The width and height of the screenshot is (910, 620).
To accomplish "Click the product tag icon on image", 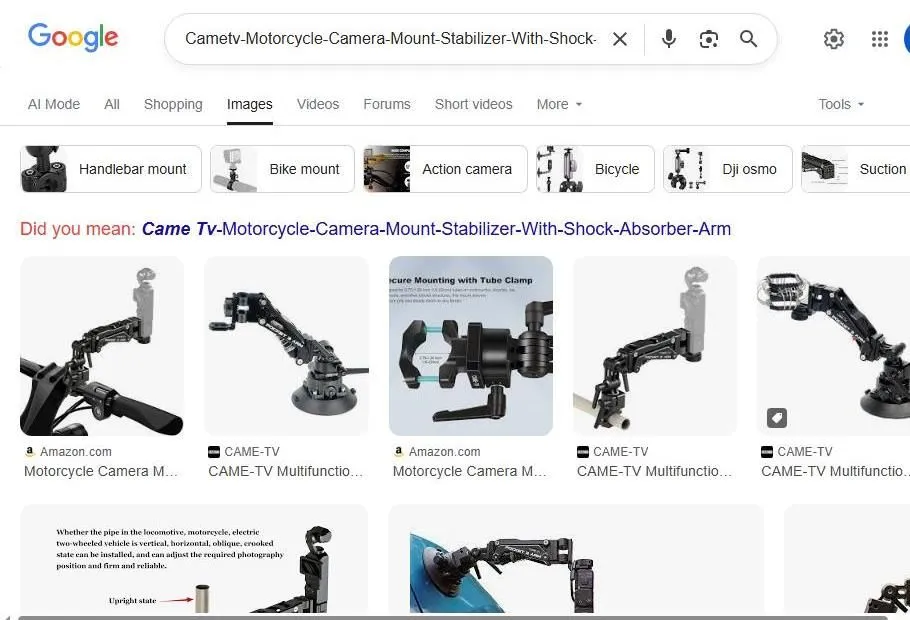I will pos(777,417).
